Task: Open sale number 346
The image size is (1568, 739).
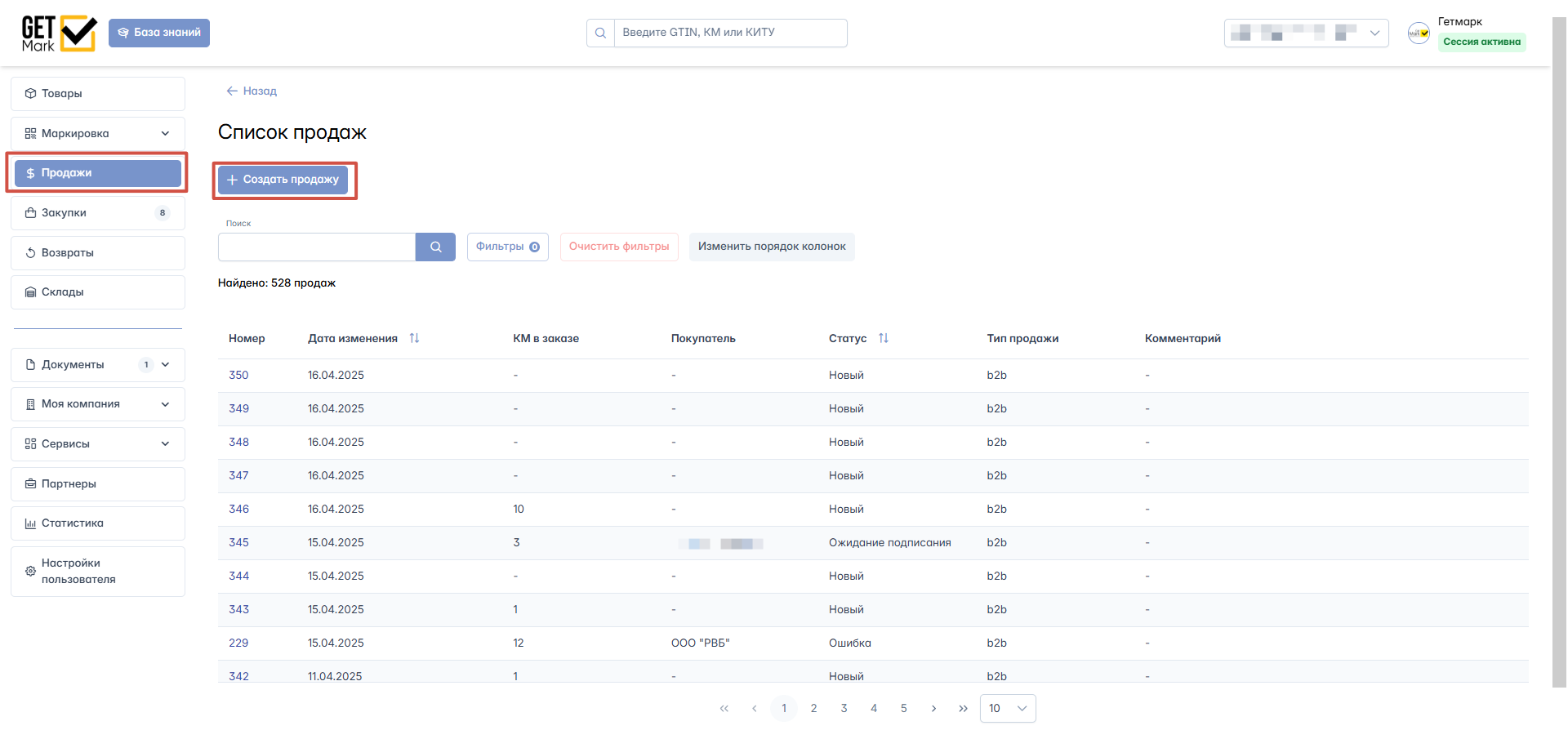Action: tap(238, 510)
